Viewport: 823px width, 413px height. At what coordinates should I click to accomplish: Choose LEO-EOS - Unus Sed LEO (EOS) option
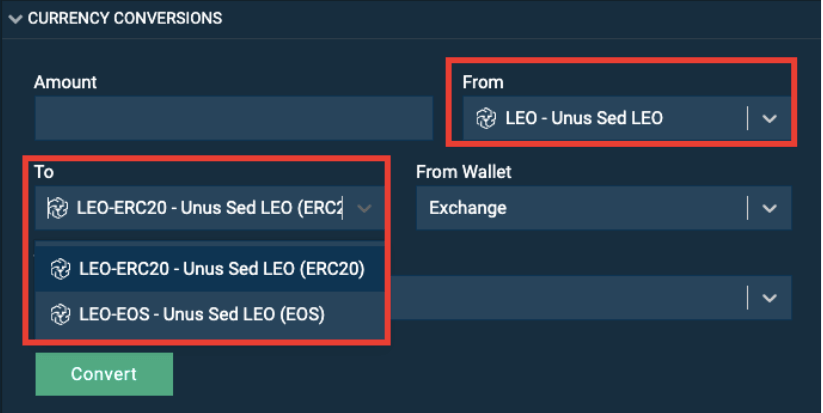209,314
